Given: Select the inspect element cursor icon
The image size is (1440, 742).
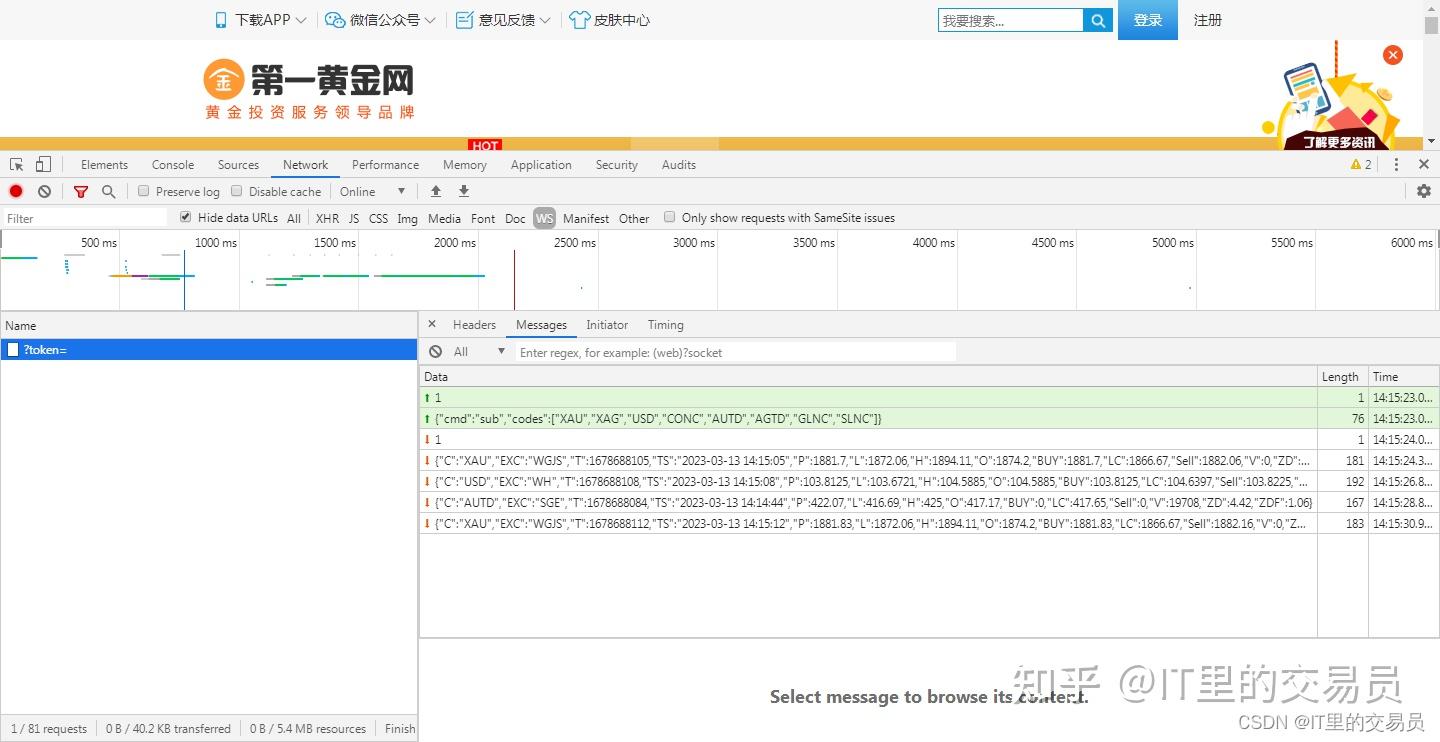Looking at the screenshot, I should click(x=15, y=163).
